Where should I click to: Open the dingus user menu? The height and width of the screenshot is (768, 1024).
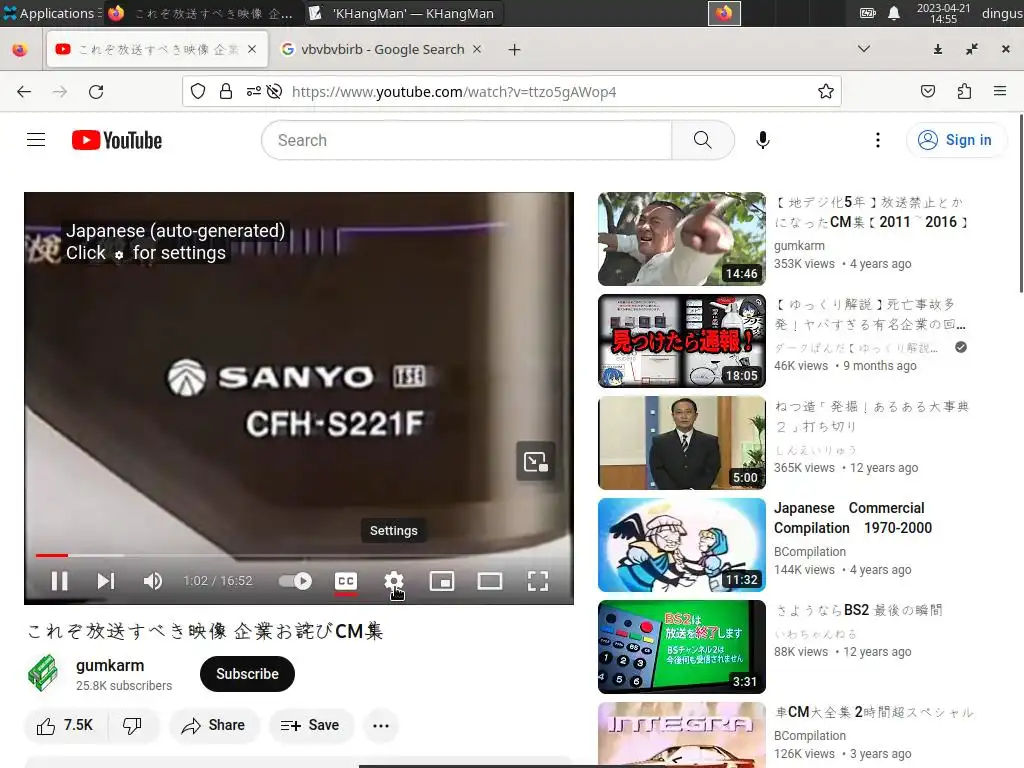pos(1002,13)
